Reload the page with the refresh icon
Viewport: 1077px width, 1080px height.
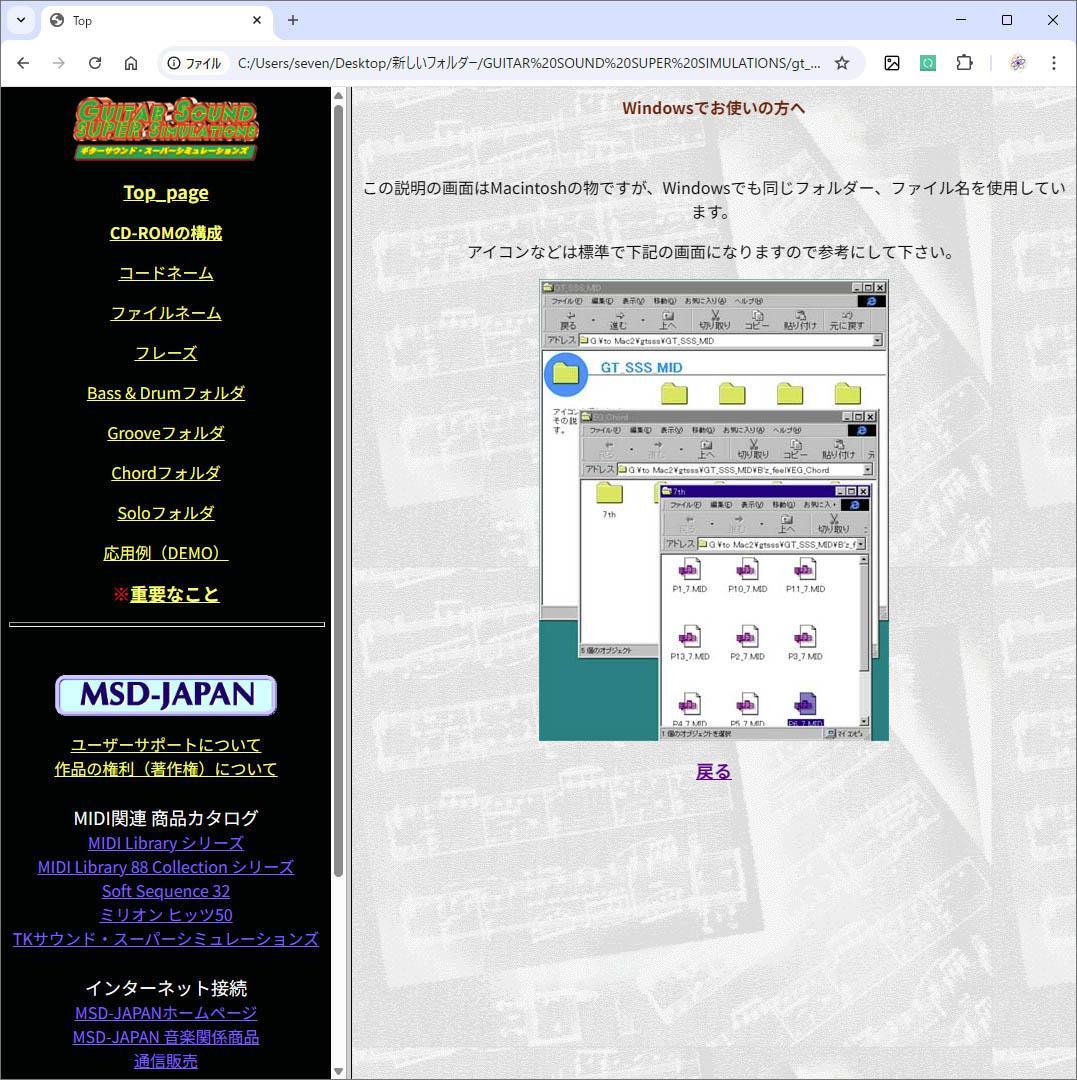tap(95, 63)
